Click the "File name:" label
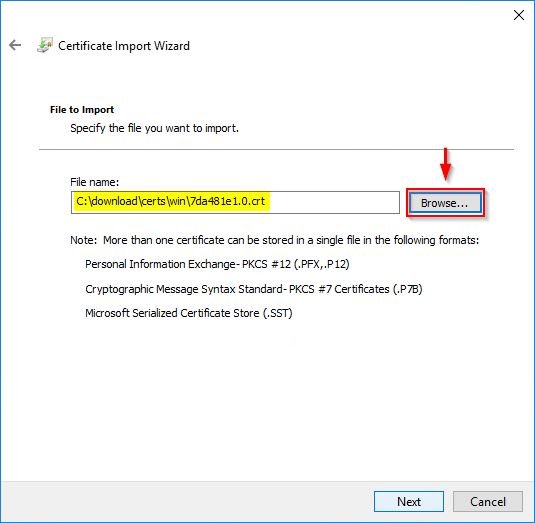Viewport: 535px width, 523px height. coord(95,182)
